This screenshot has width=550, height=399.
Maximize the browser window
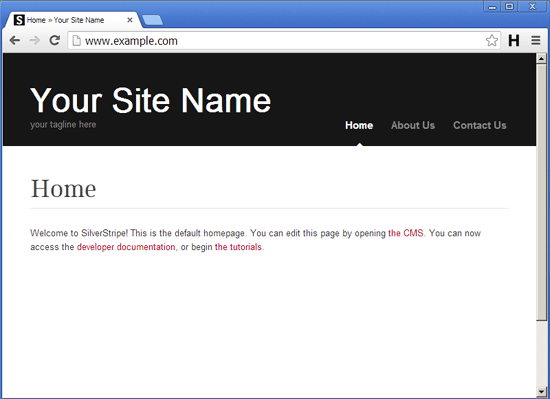pyautogui.click(x=509, y=7)
